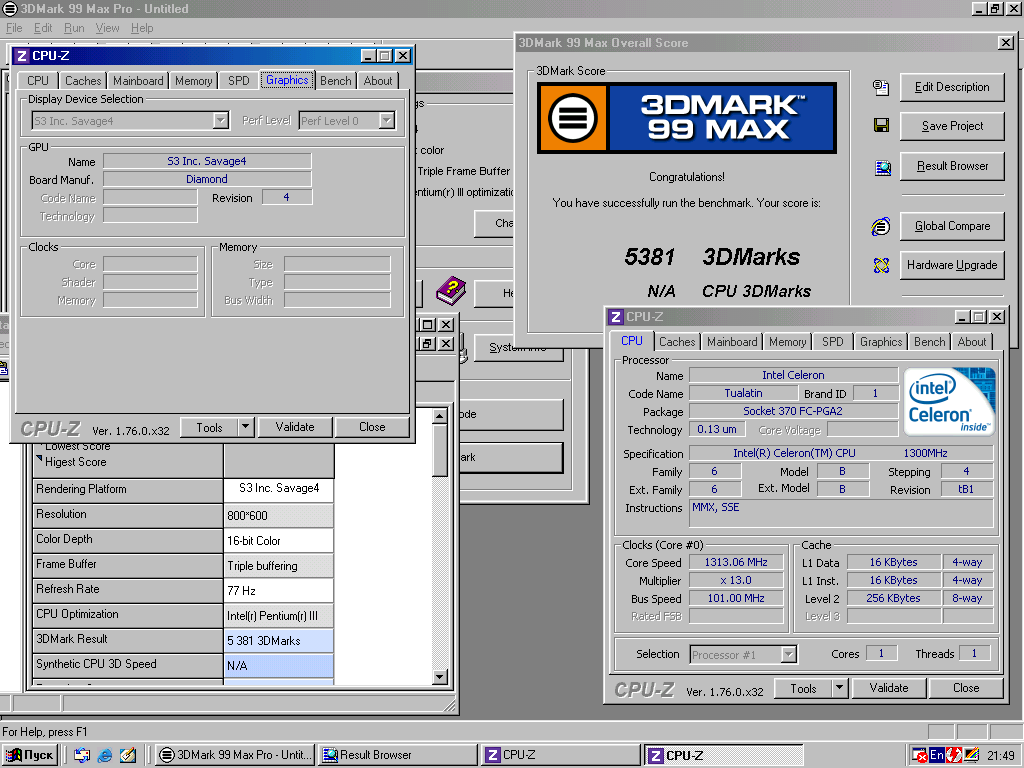
Task: Open the Help menu
Action: [x=142, y=28]
